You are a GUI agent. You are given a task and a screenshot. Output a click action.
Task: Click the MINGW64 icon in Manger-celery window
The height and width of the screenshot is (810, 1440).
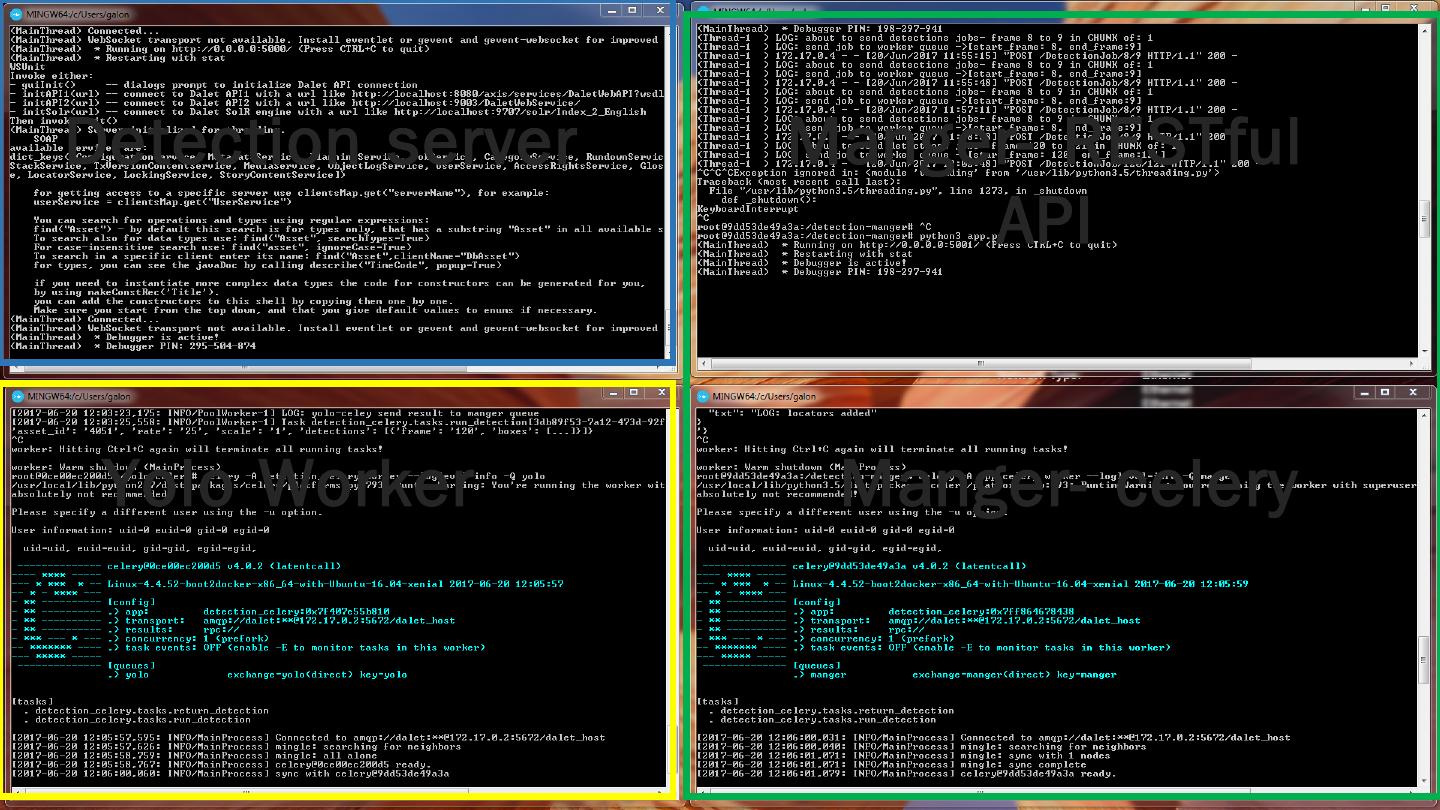coord(703,396)
